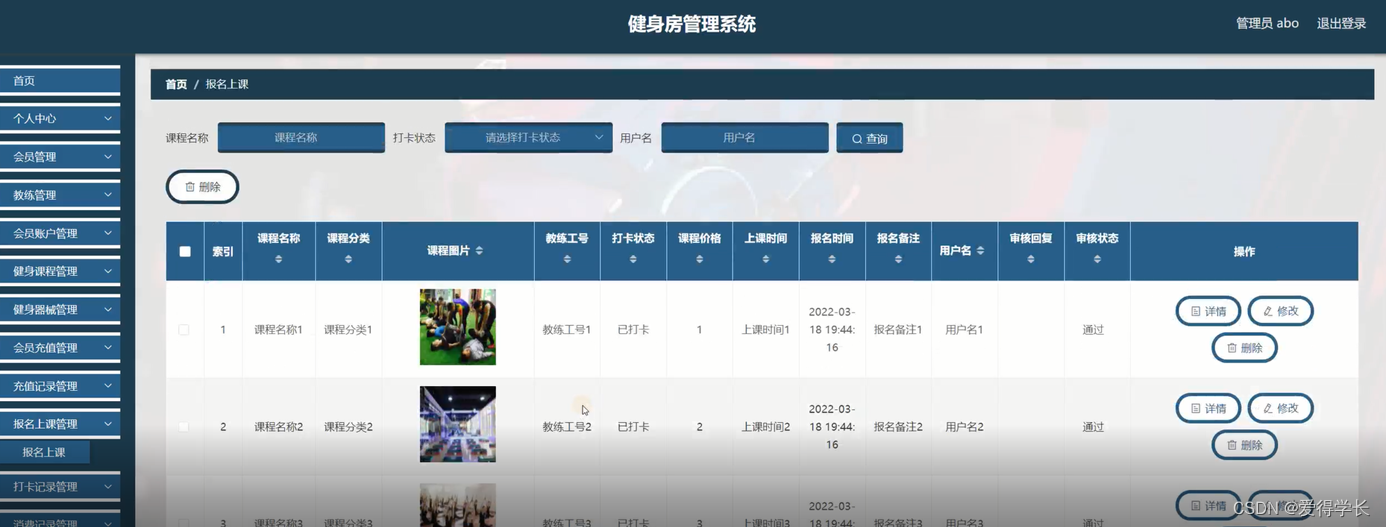This screenshot has width=1386, height=527.
Task: Check the checkbox for row 课程名称2
Action: [184, 426]
